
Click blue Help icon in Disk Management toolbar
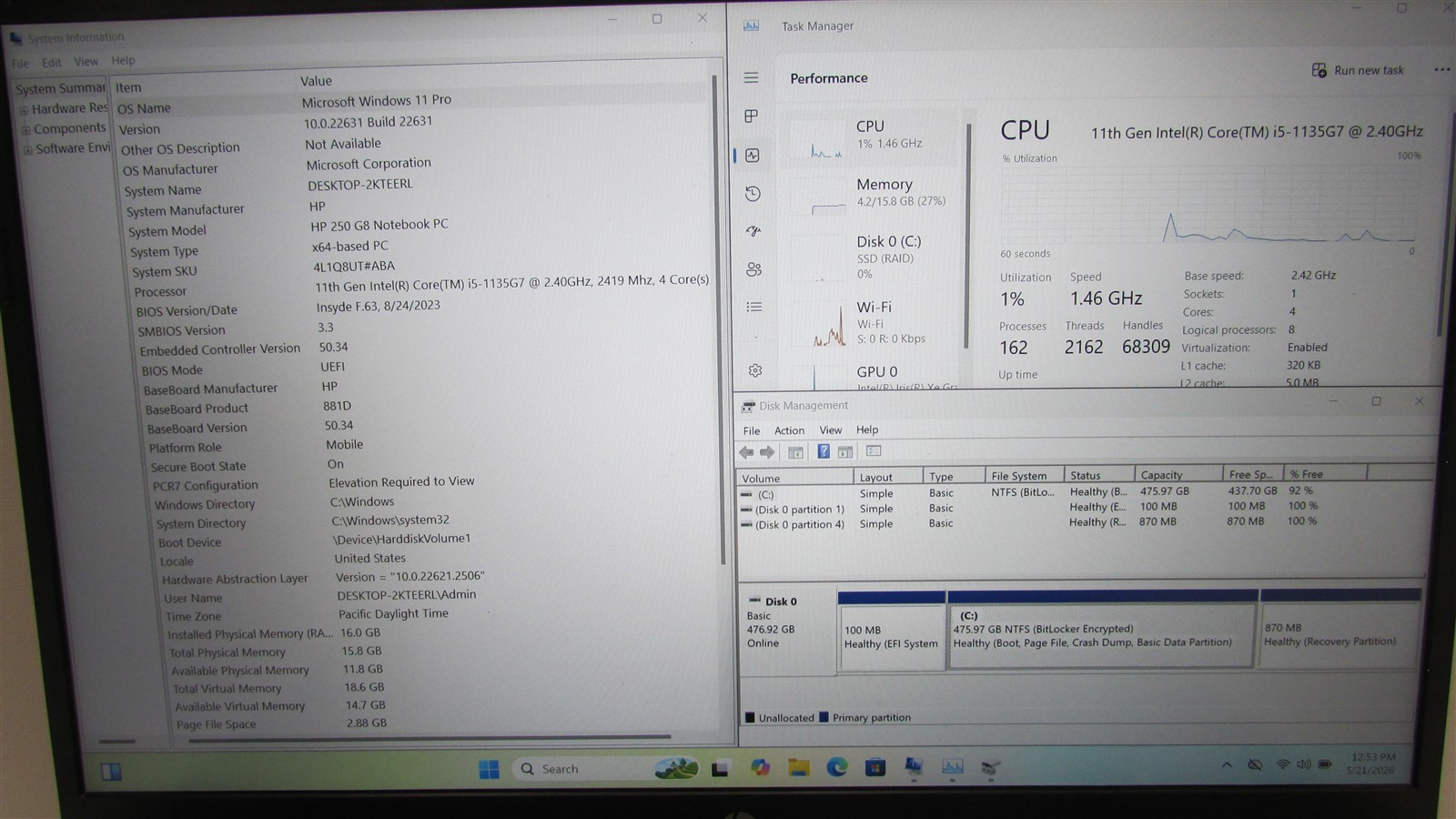point(824,451)
